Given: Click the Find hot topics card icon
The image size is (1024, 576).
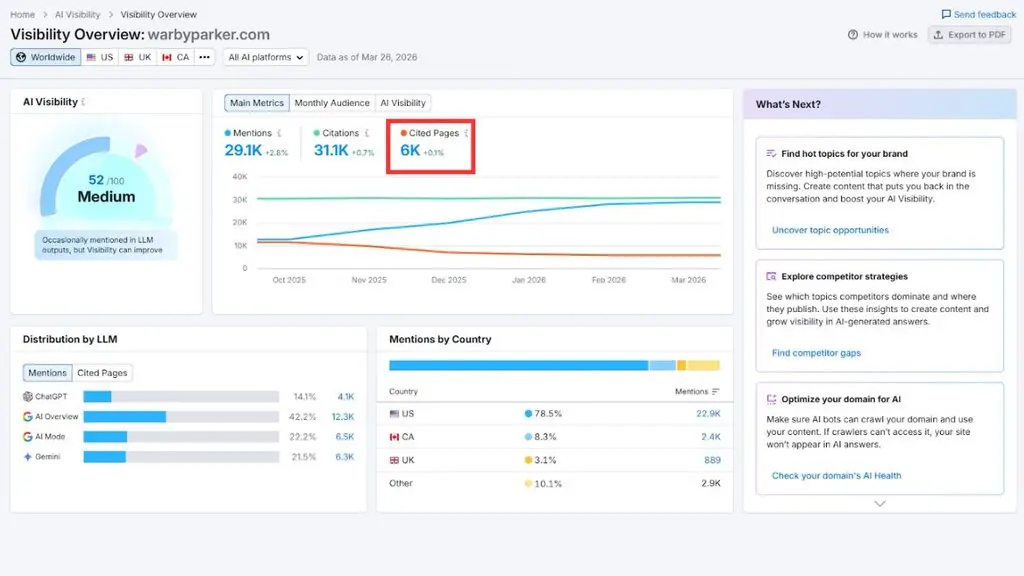Looking at the screenshot, I should coord(771,154).
